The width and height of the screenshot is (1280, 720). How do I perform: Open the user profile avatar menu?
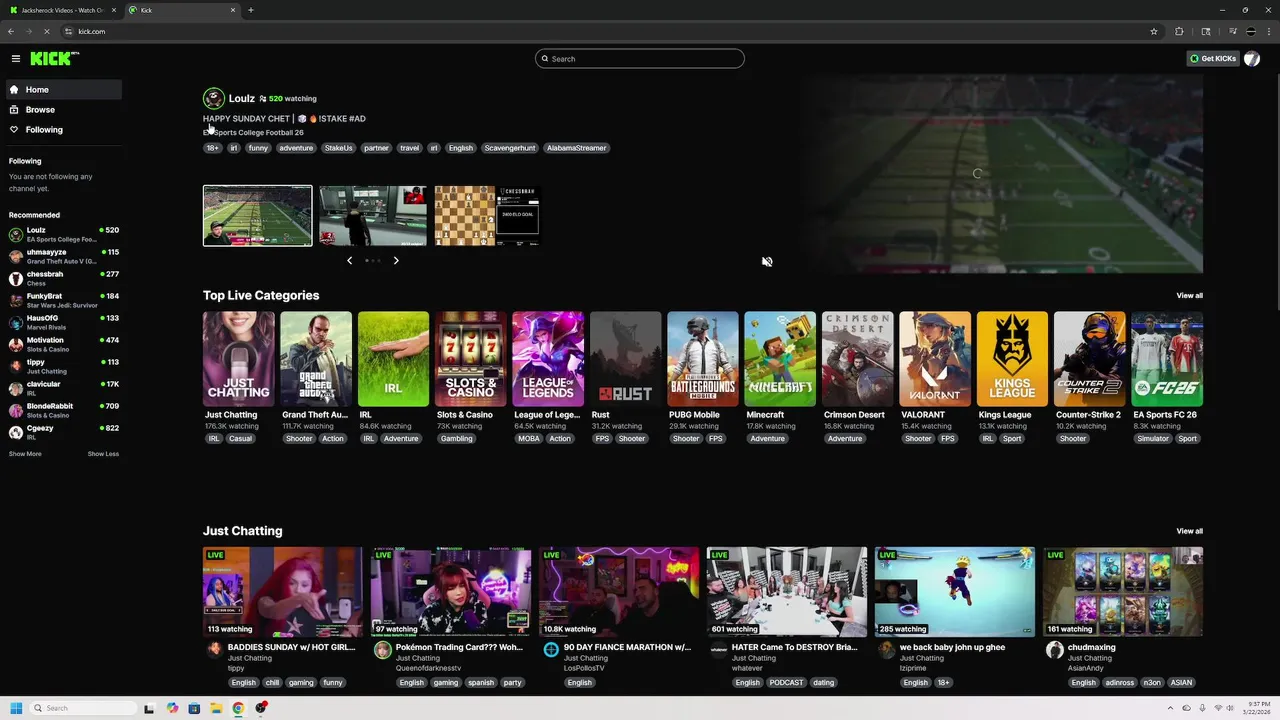1251,59
